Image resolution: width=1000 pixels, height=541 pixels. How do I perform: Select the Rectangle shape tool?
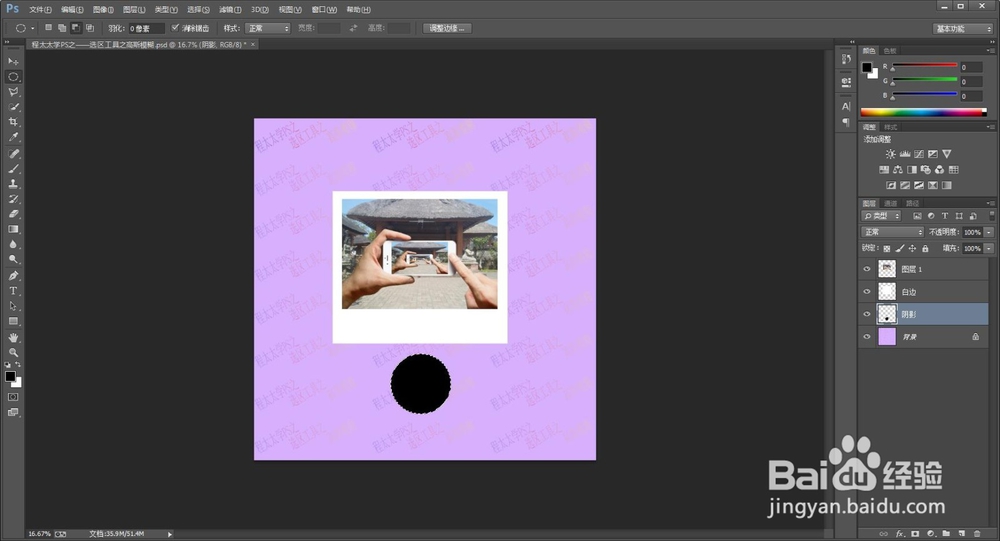pos(13,322)
